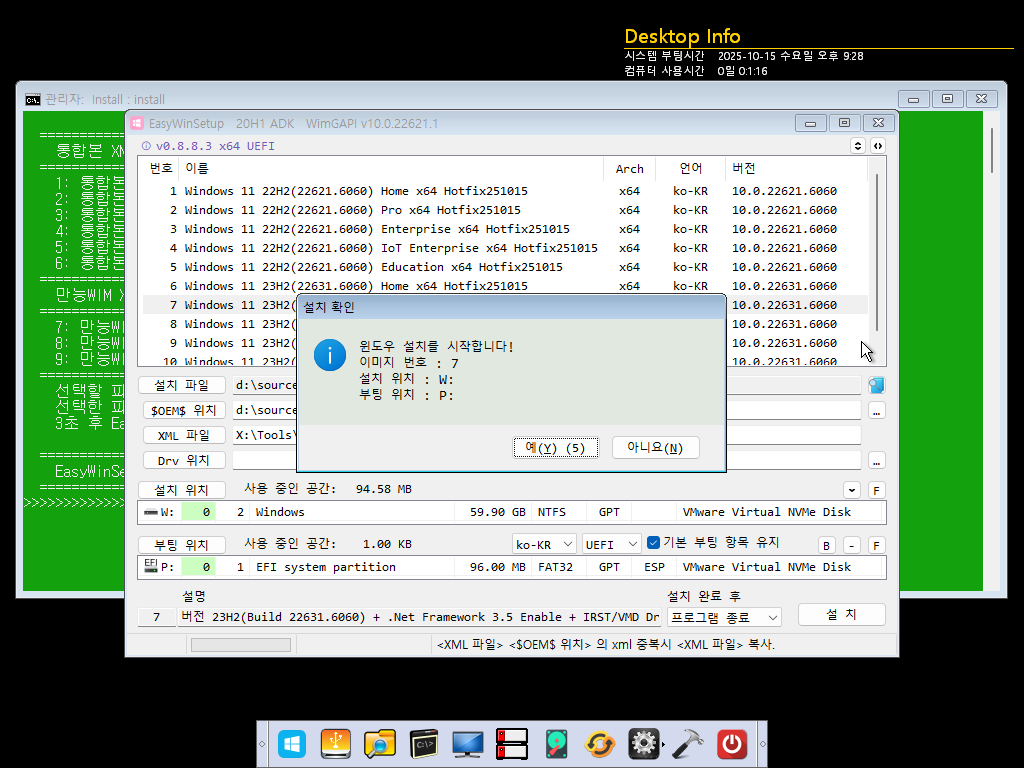Click the red power icon in the dock
Image resolution: width=1024 pixels, height=768 pixels.
[731, 744]
